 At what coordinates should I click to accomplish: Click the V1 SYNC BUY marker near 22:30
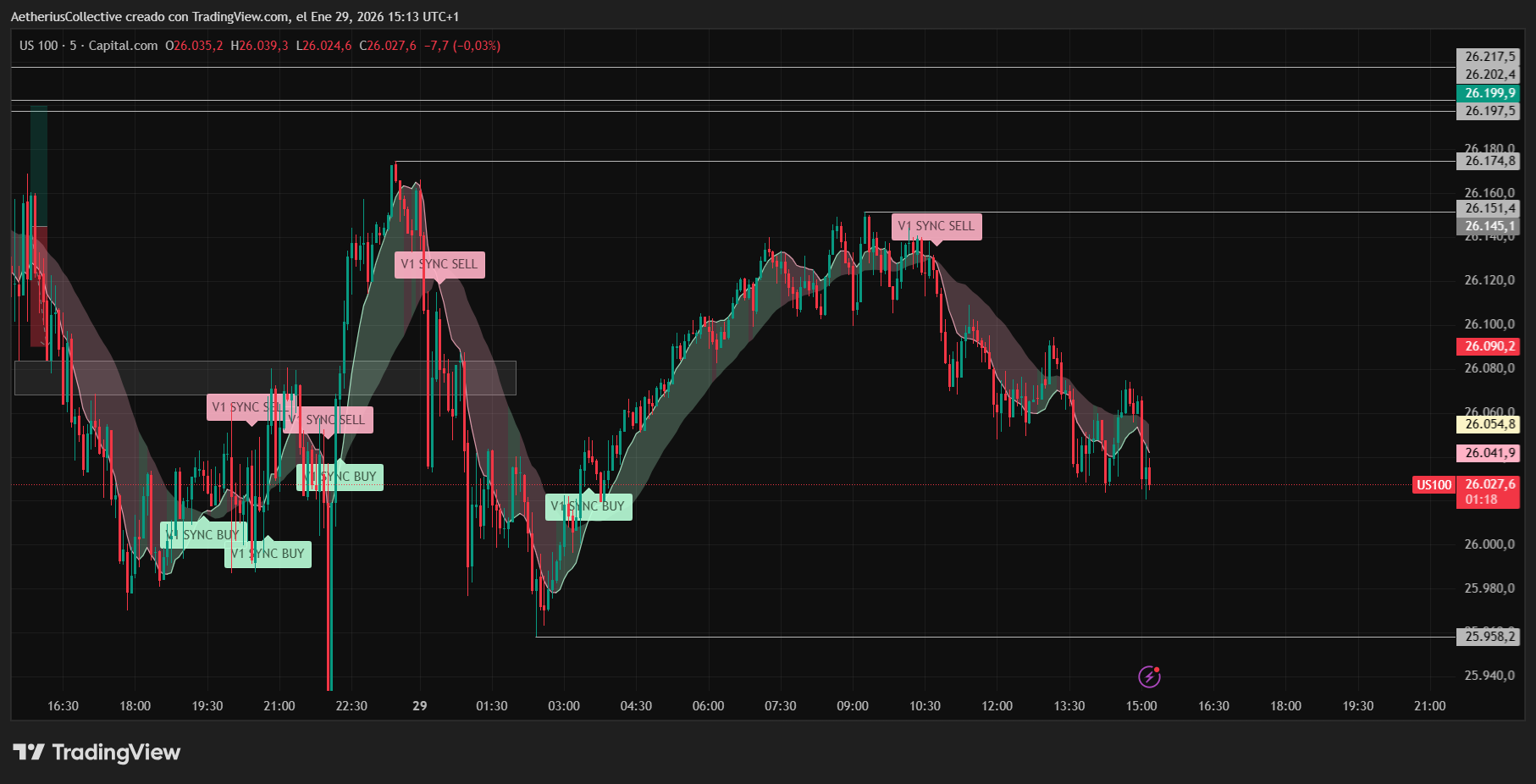click(340, 477)
